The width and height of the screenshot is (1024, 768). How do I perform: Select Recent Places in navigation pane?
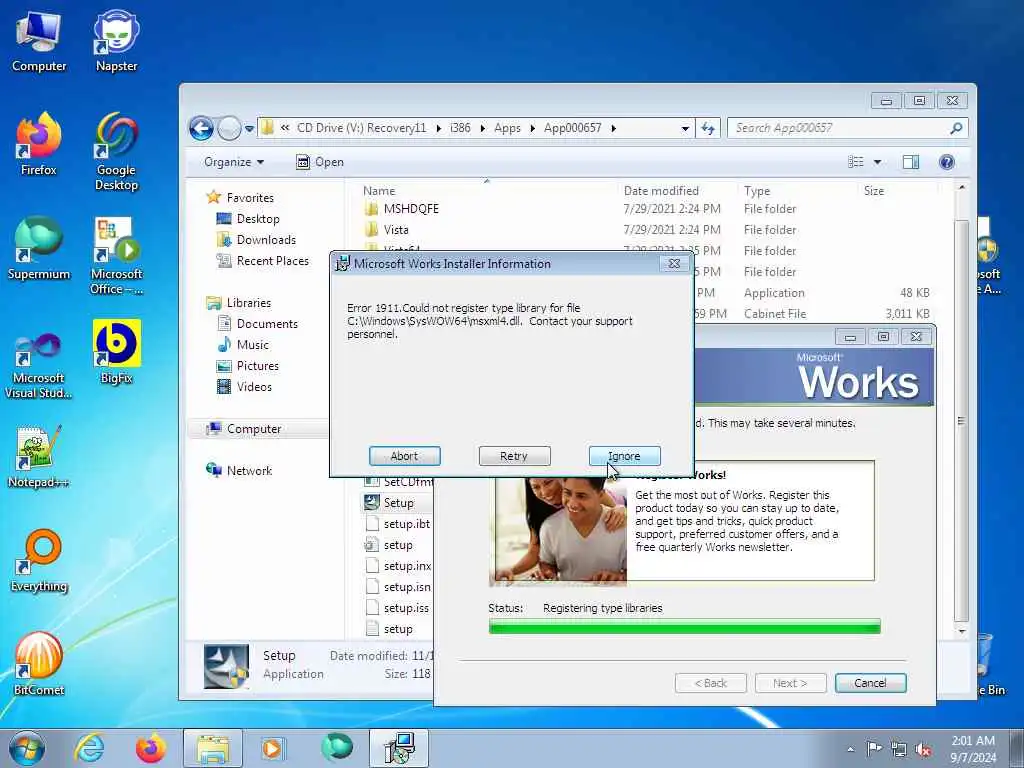(x=272, y=261)
